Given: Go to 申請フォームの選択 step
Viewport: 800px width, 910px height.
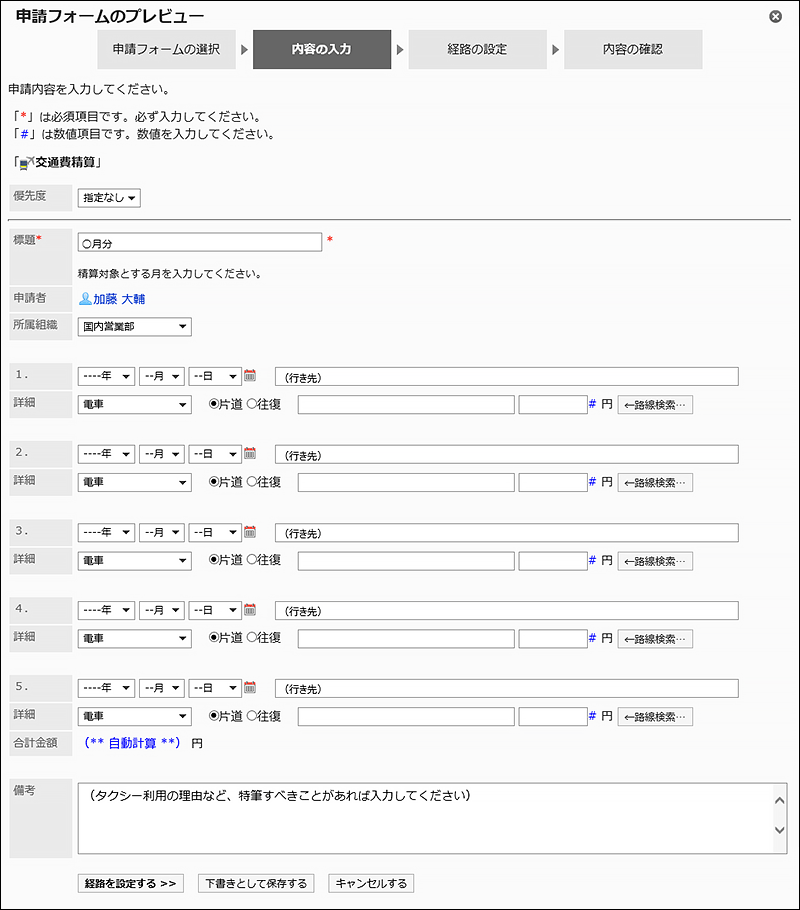Looking at the screenshot, I should pos(167,49).
